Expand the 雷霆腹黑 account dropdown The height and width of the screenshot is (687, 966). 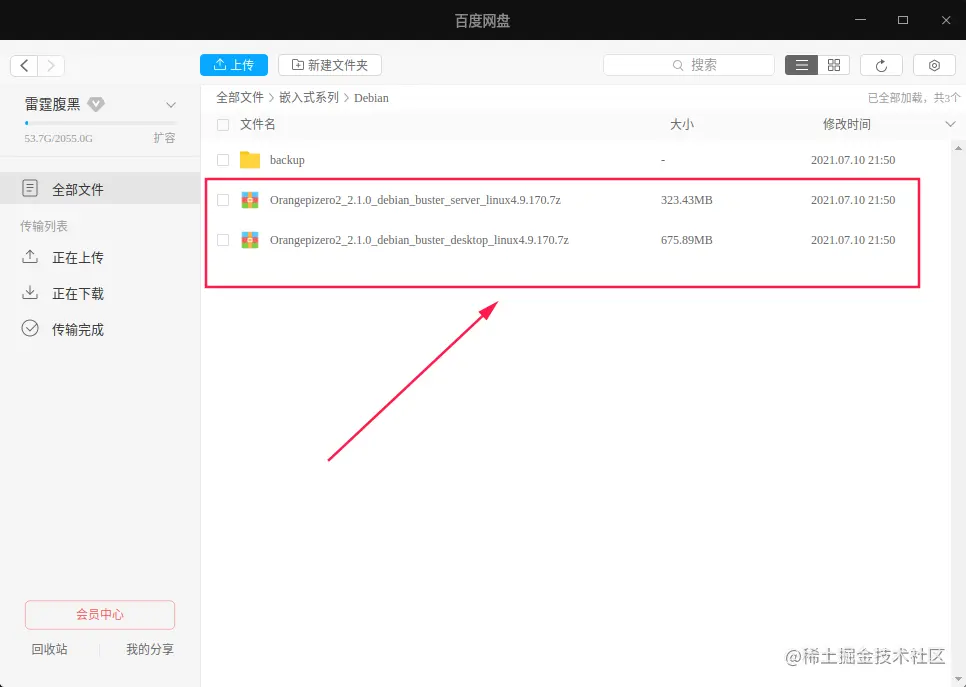(171, 105)
